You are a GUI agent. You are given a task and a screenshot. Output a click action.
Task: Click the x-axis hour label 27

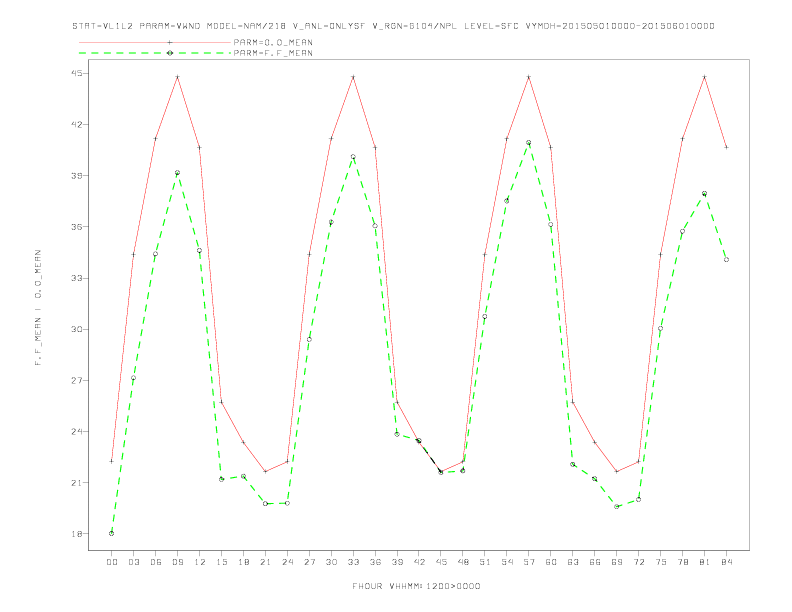point(309,562)
